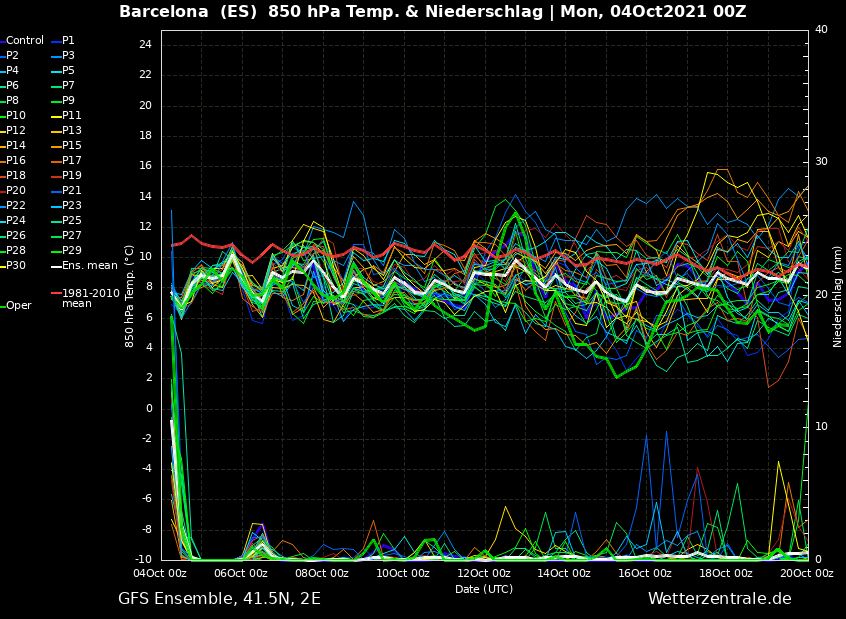
Task: Select the "06Oct 00z" x-axis label
Action: [x=241, y=573]
